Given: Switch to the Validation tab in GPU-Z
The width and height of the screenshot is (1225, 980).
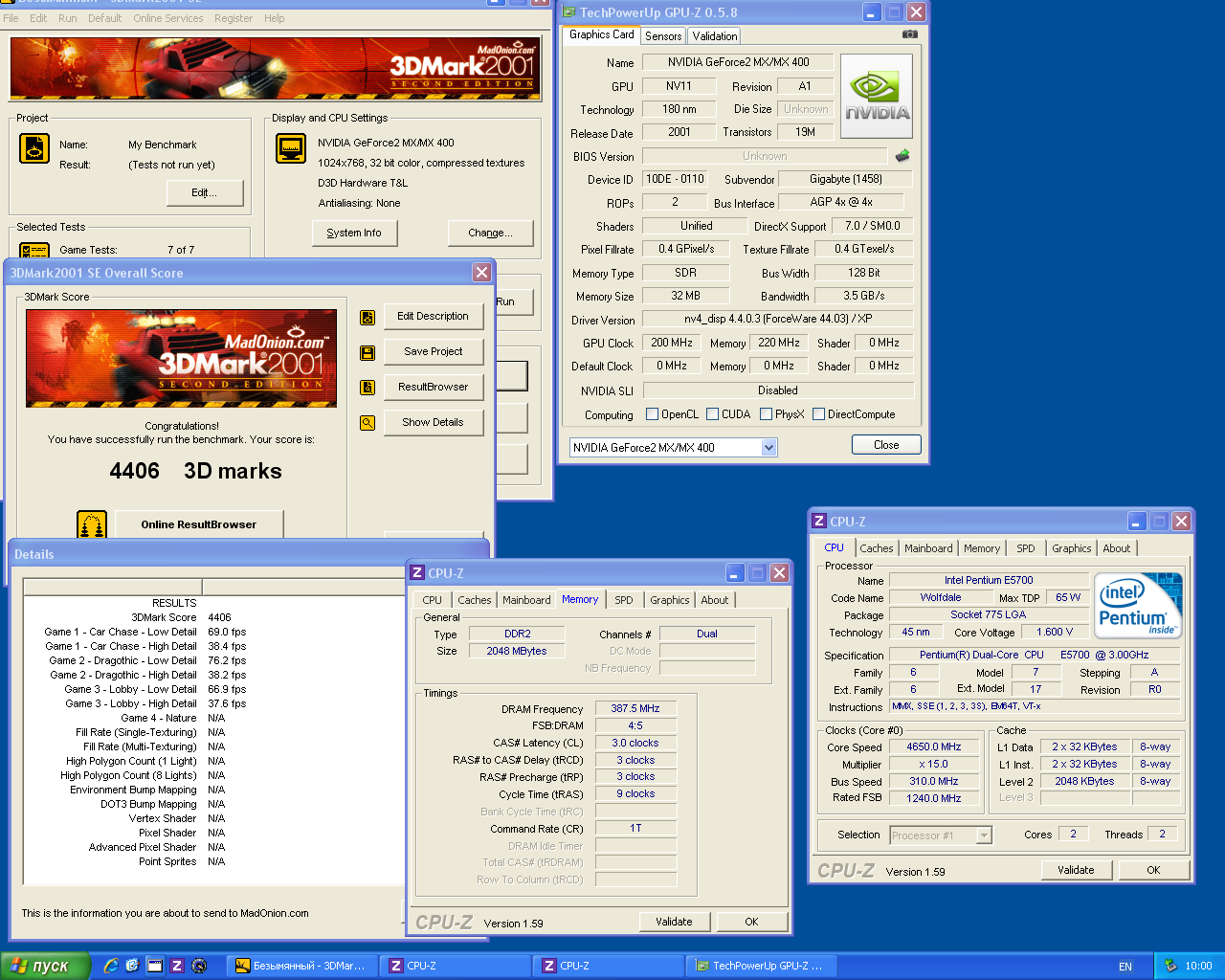Looking at the screenshot, I should click(715, 35).
